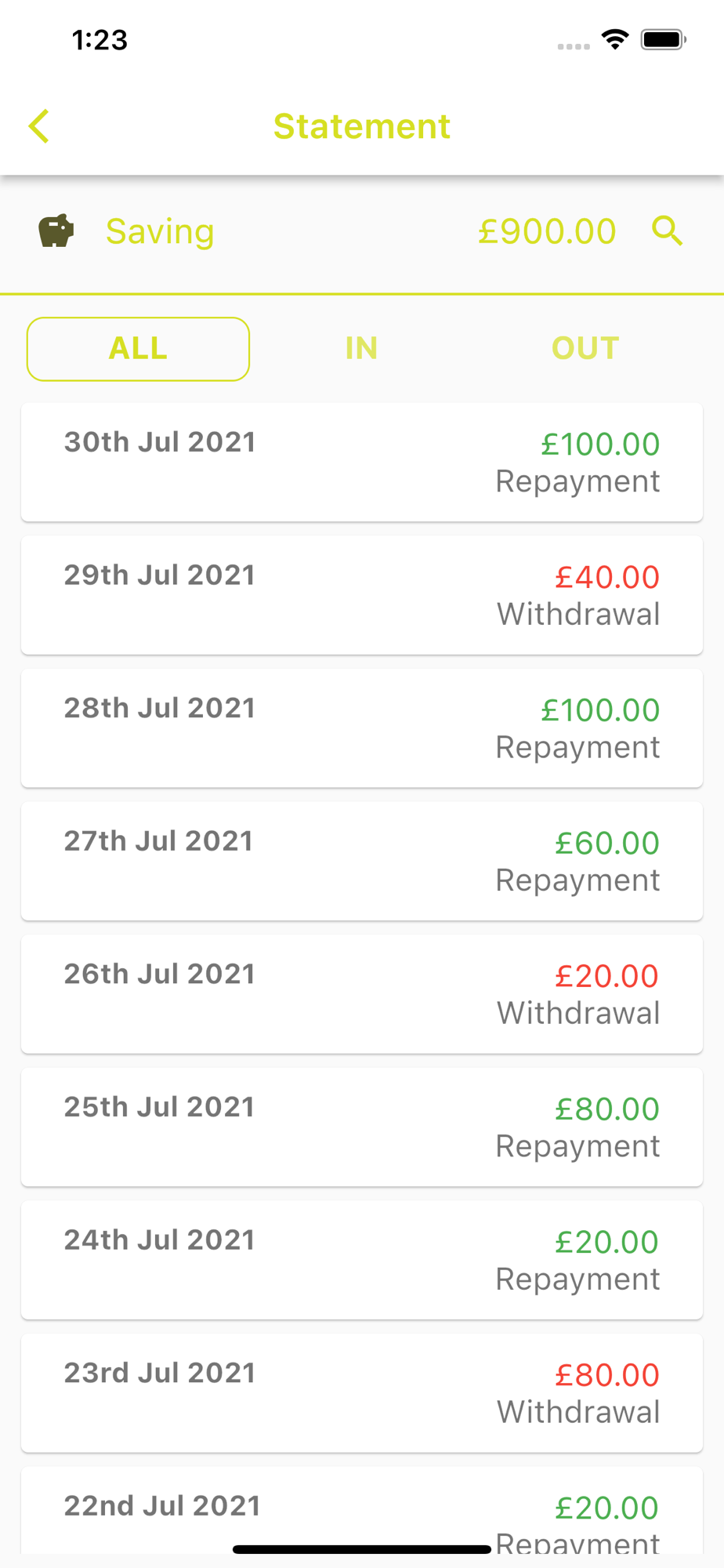The width and height of the screenshot is (724, 1568).
Task: Select the ALL filter tab
Action: coord(138,349)
